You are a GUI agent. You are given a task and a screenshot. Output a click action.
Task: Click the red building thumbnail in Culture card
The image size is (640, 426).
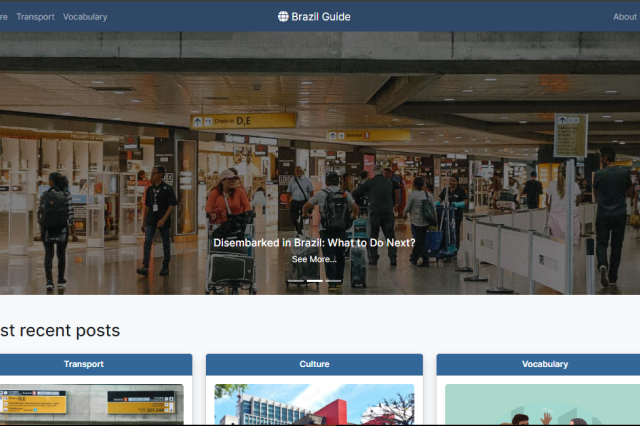pos(314,404)
